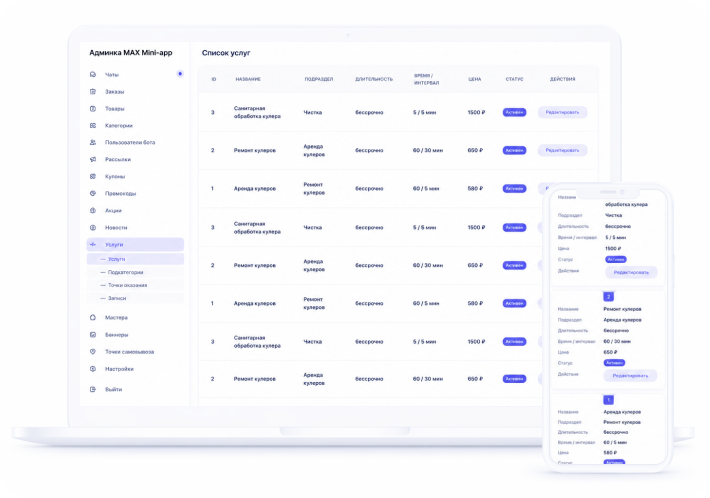
Task: Click the Действия column header
Action: [x=562, y=79]
